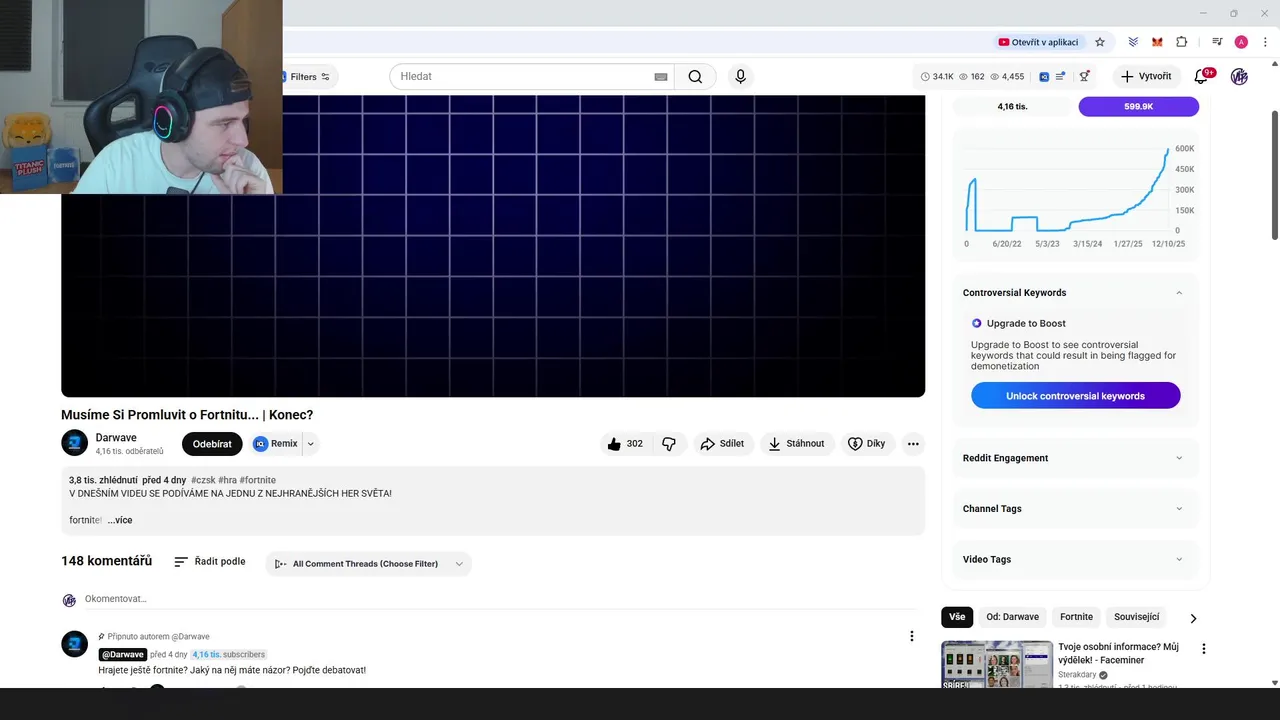This screenshot has height=720, width=1280.
Task: Expand description with ...více
Action: [x=120, y=520]
